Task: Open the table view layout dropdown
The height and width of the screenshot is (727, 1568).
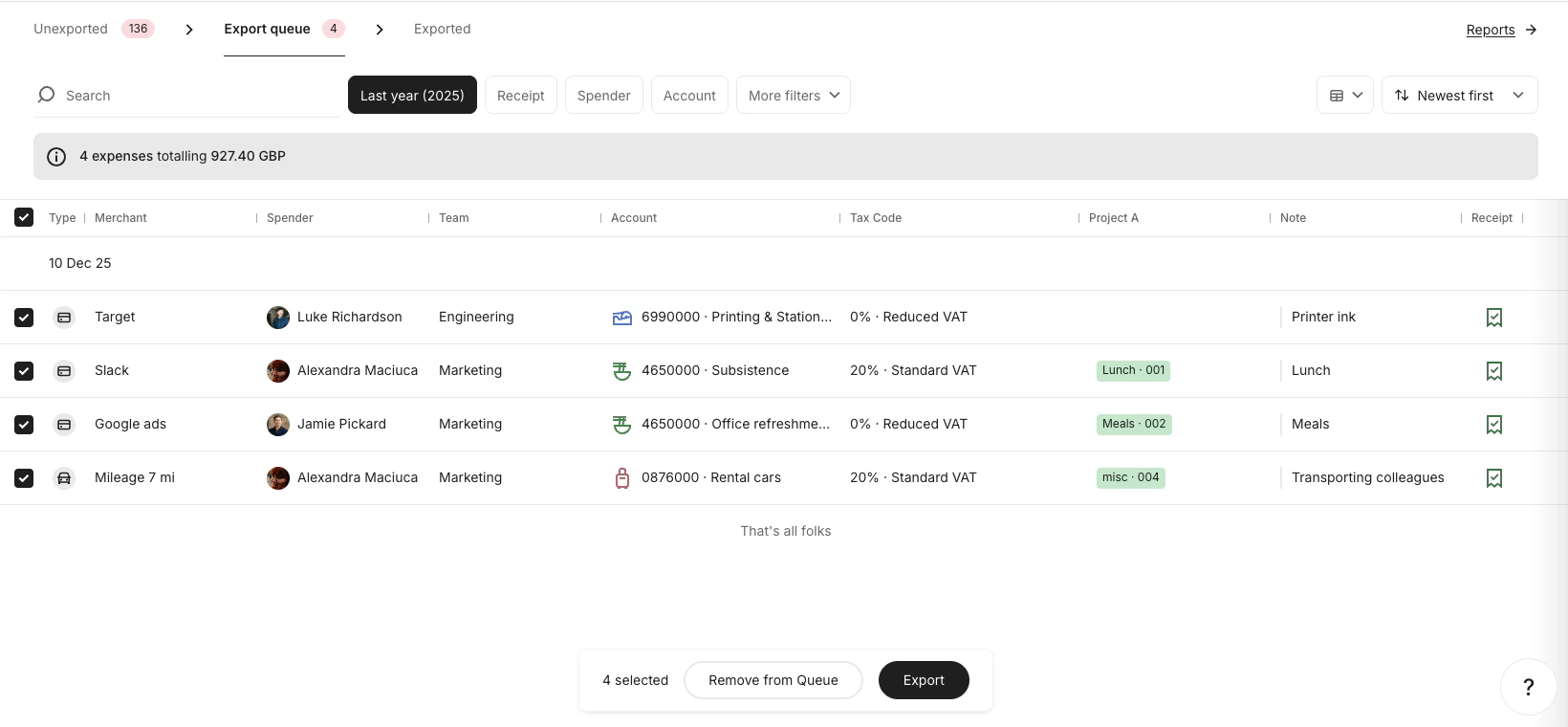Action: point(1345,95)
